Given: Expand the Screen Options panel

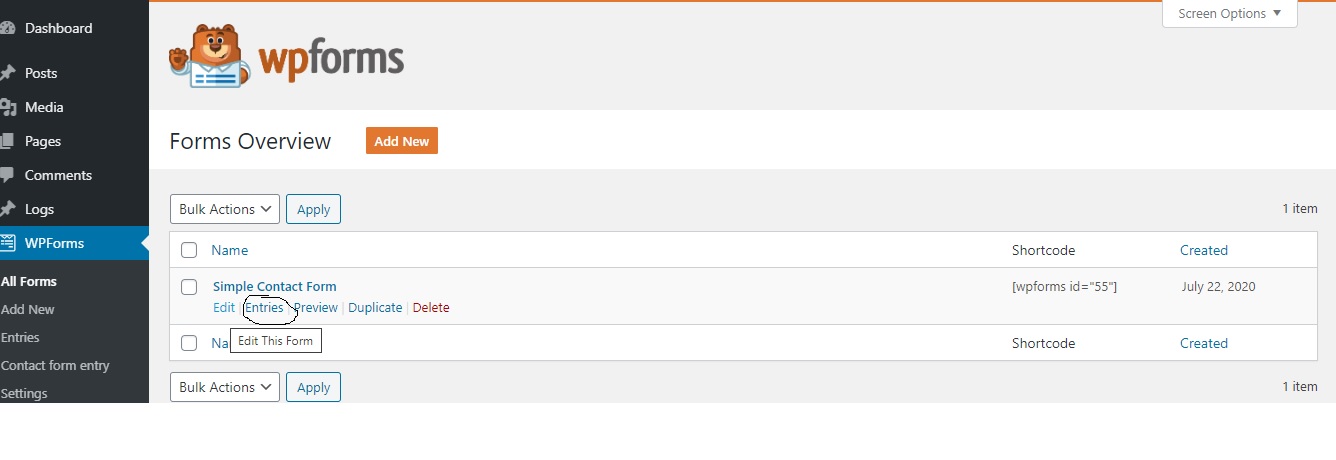Looking at the screenshot, I should point(1229,14).
